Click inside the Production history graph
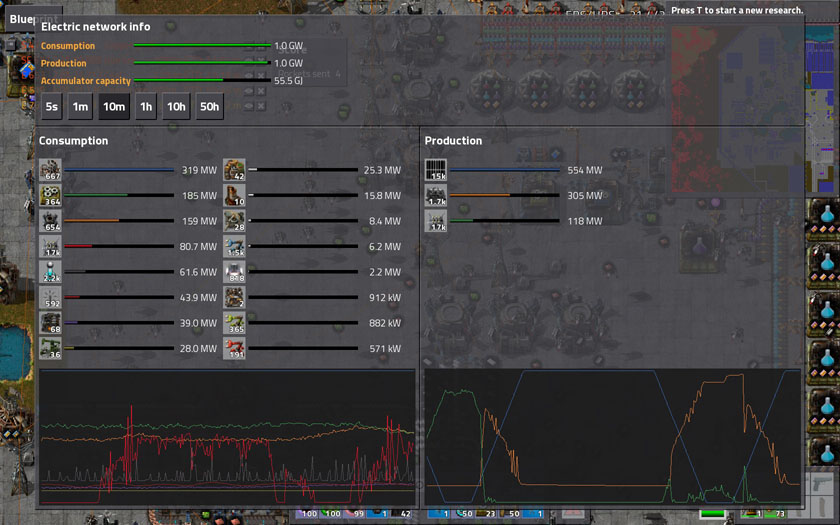The width and height of the screenshot is (840, 525). pyautogui.click(x=612, y=438)
